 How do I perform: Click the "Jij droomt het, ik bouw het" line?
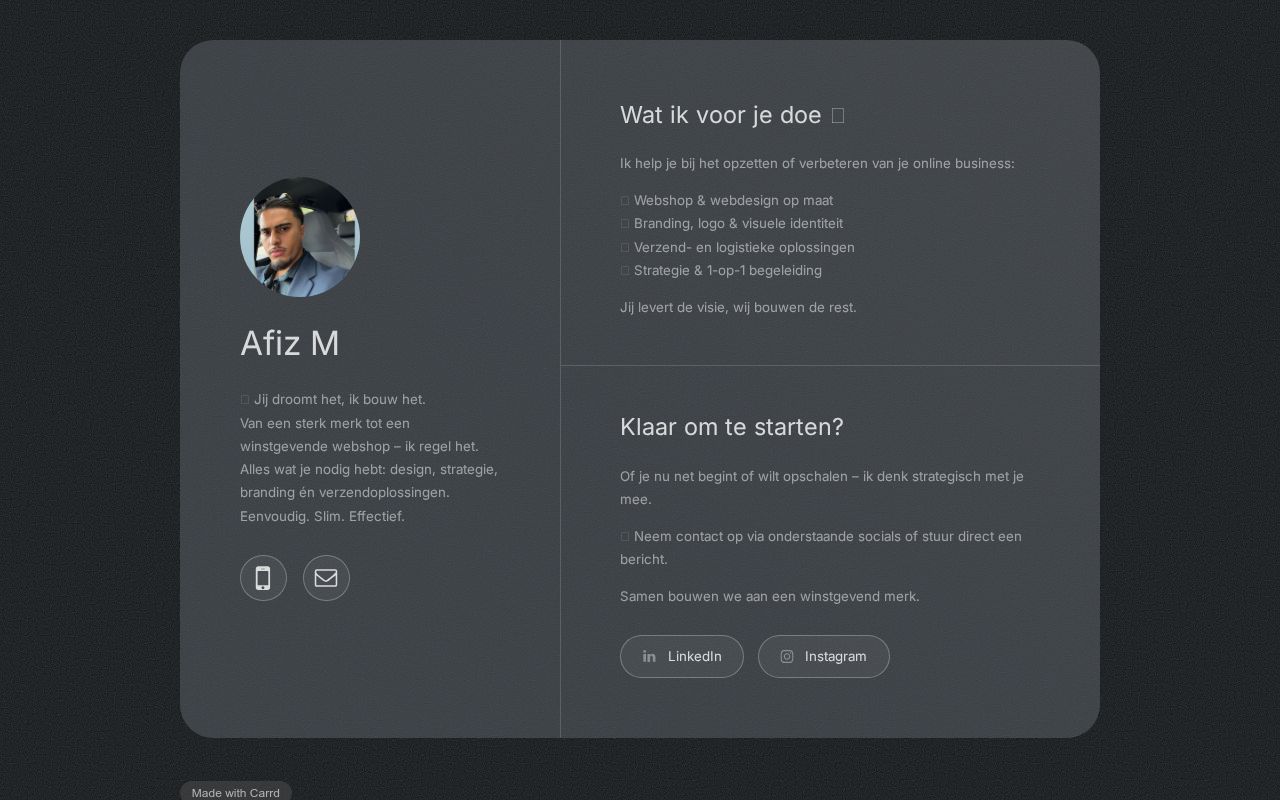[x=339, y=399]
